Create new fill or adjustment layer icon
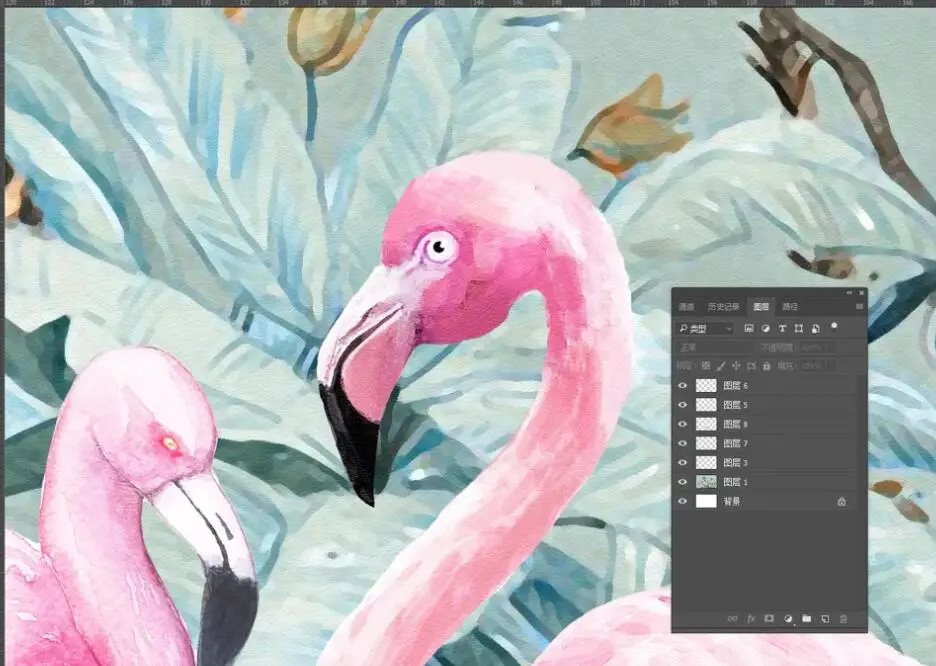The height and width of the screenshot is (666, 936). point(788,619)
